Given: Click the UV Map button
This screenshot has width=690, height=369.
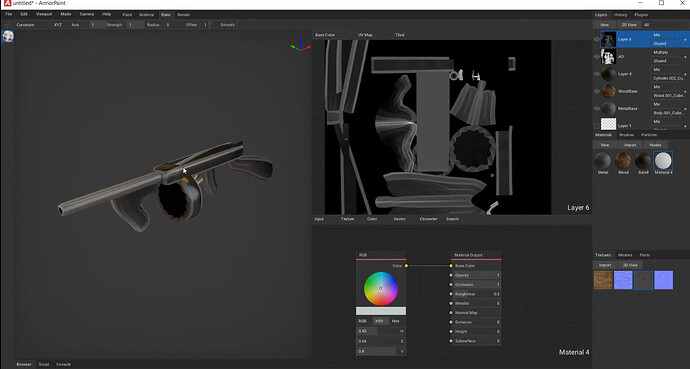Looking at the screenshot, I should tap(365, 35).
